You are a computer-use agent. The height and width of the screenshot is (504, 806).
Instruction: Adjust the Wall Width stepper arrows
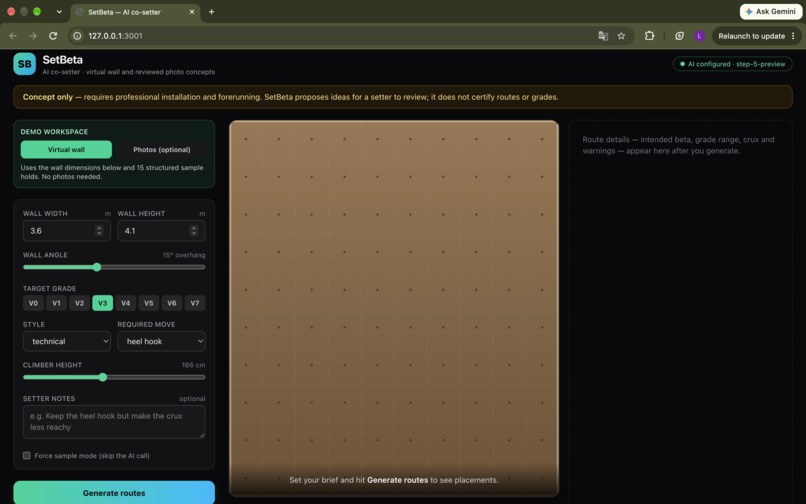tap(99, 231)
